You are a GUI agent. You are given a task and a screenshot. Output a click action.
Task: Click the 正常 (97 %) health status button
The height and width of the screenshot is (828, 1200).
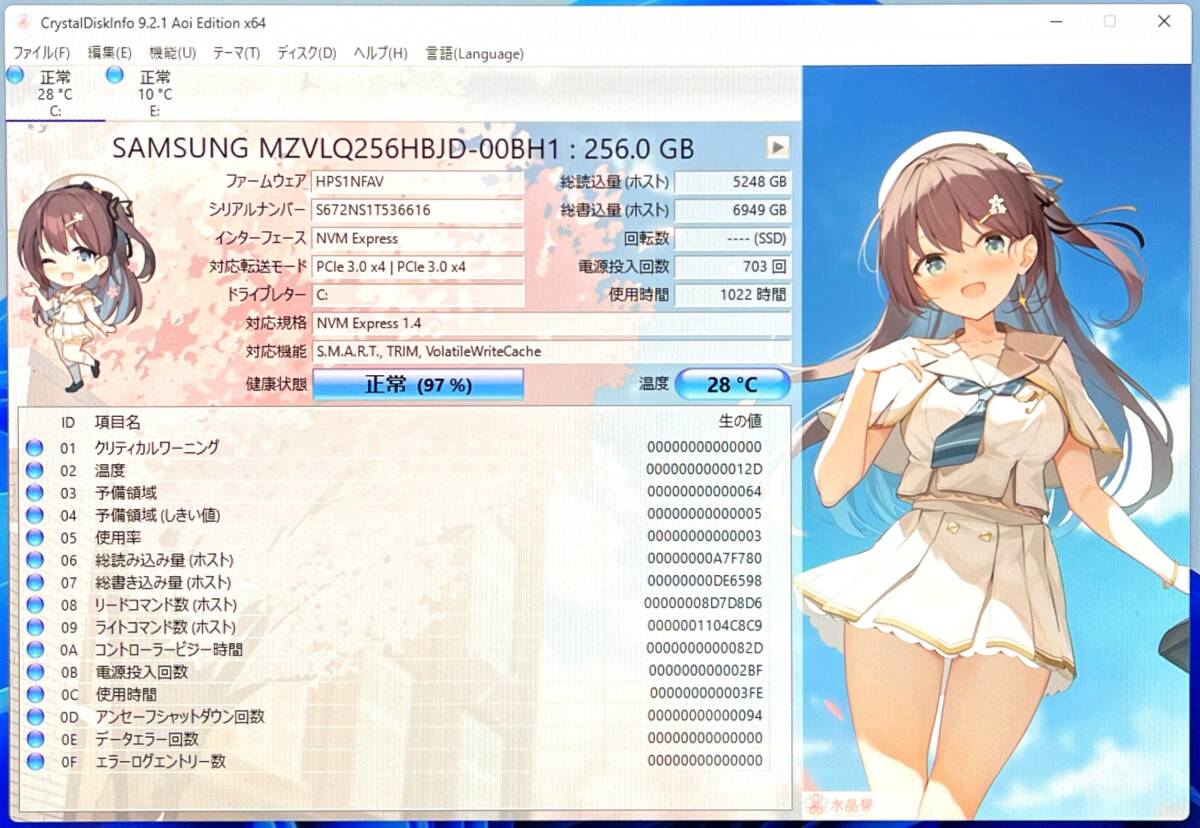(418, 384)
